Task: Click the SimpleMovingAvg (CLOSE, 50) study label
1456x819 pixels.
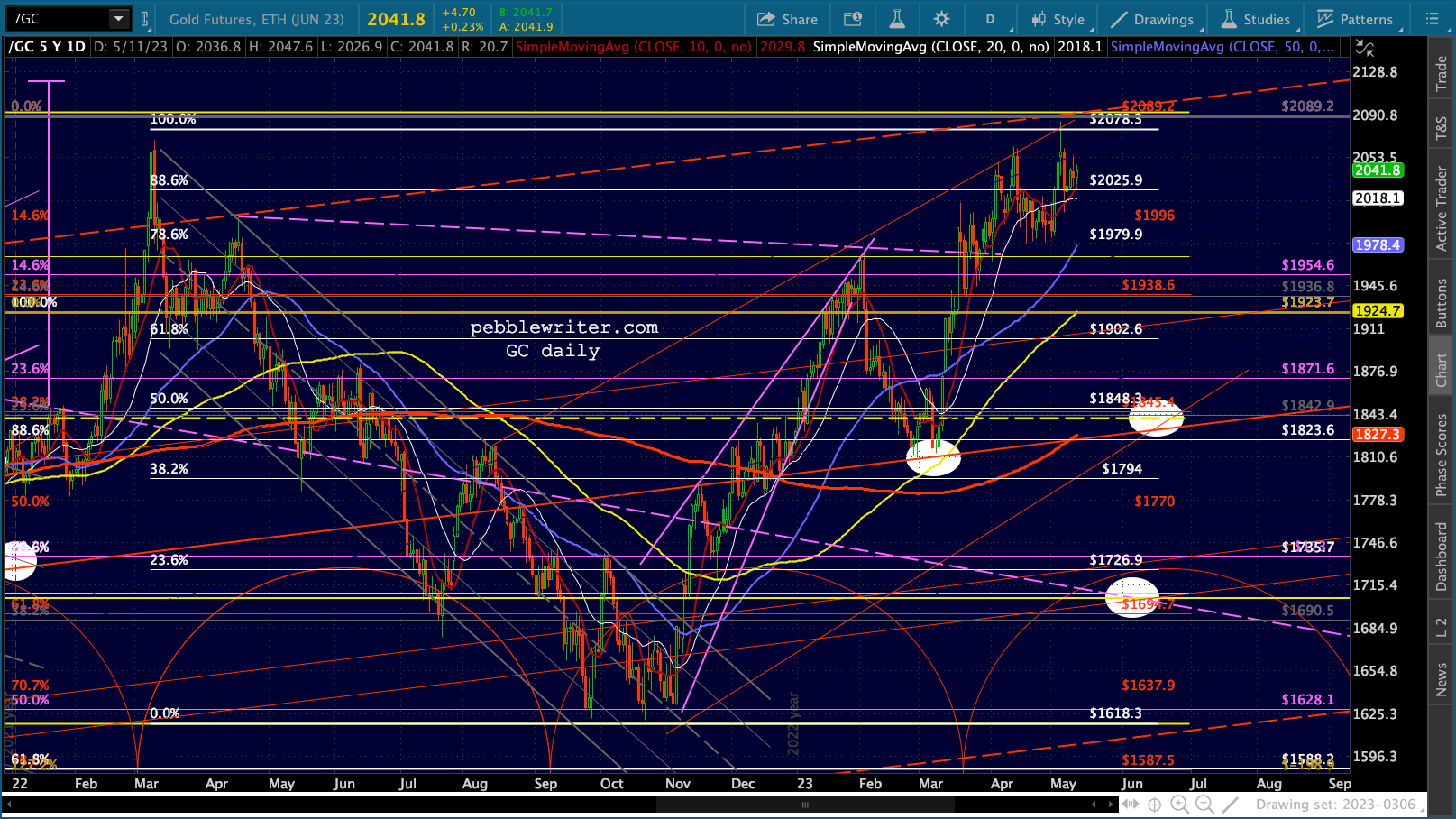Action: click(x=1222, y=47)
